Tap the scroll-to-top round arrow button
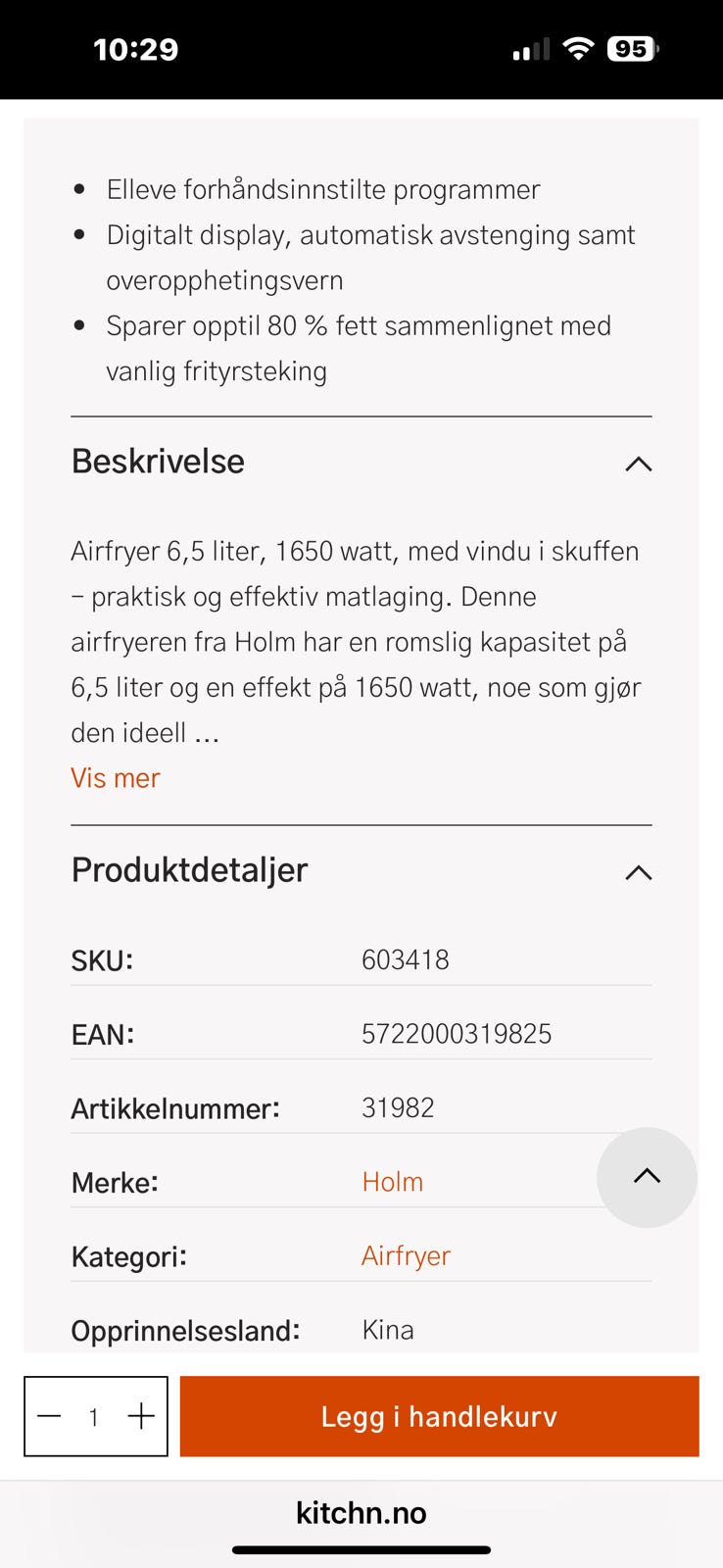723x1568 pixels. pyautogui.click(x=647, y=1177)
